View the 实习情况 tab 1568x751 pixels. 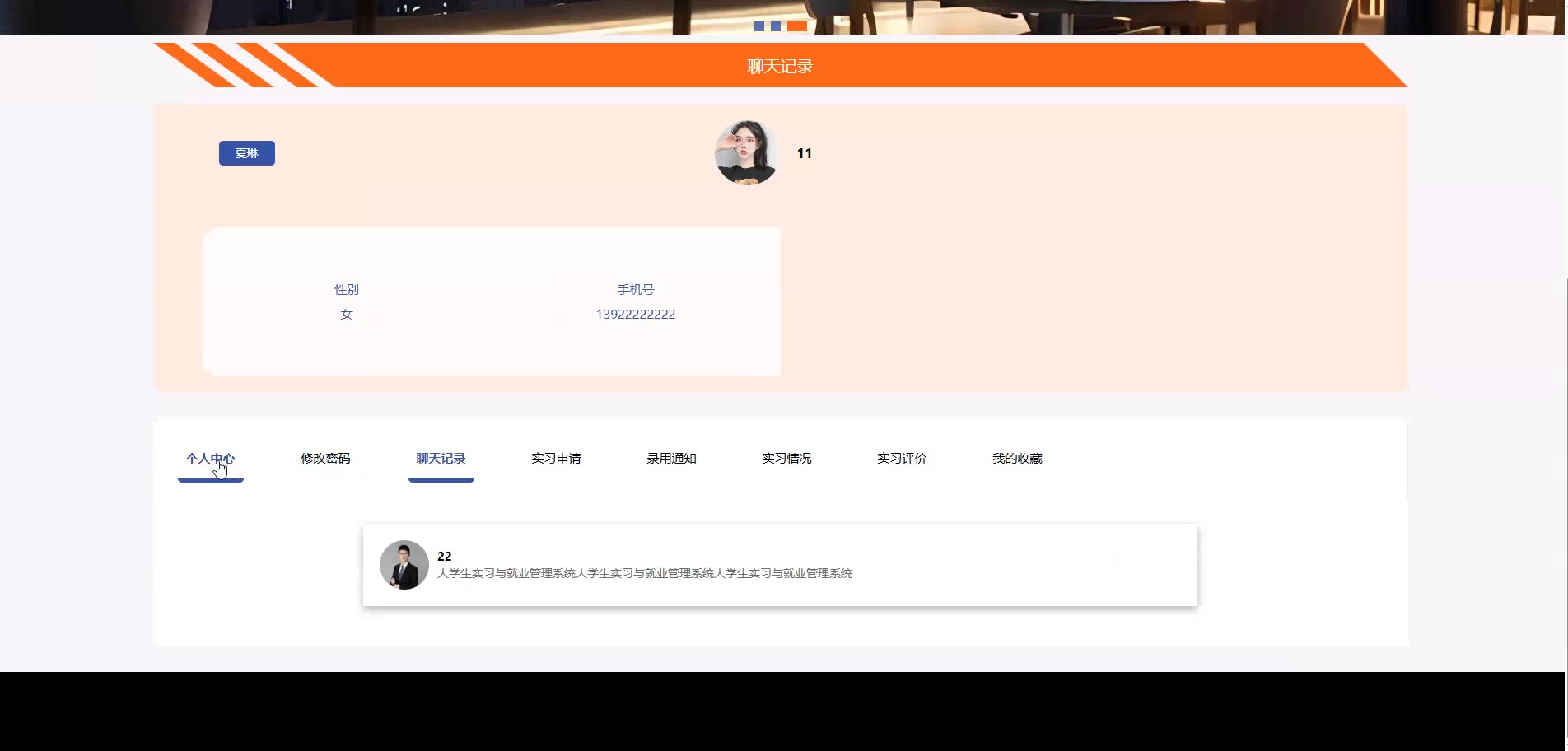pyautogui.click(x=787, y=459)
